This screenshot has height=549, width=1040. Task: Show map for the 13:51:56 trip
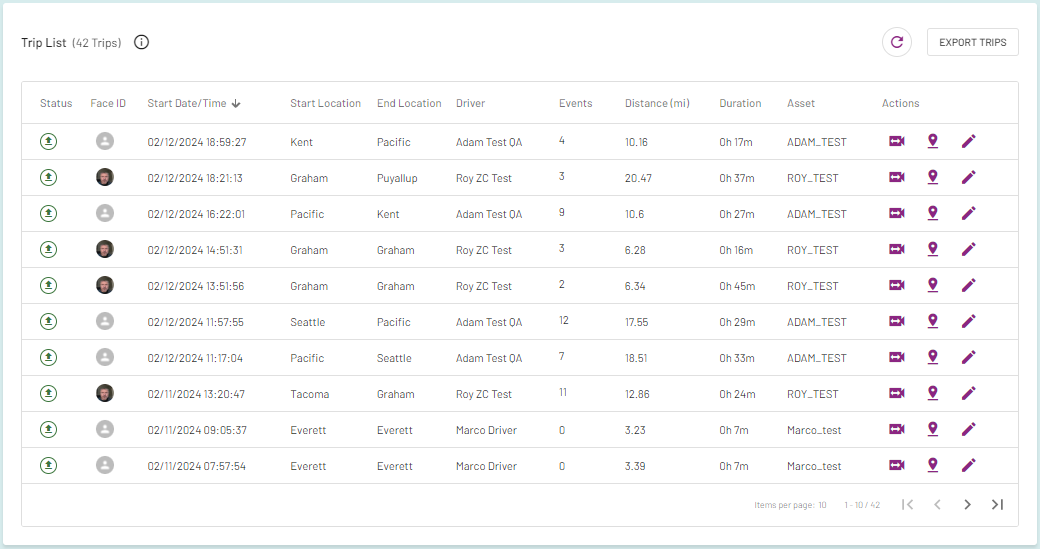click(x=933, y=285)
